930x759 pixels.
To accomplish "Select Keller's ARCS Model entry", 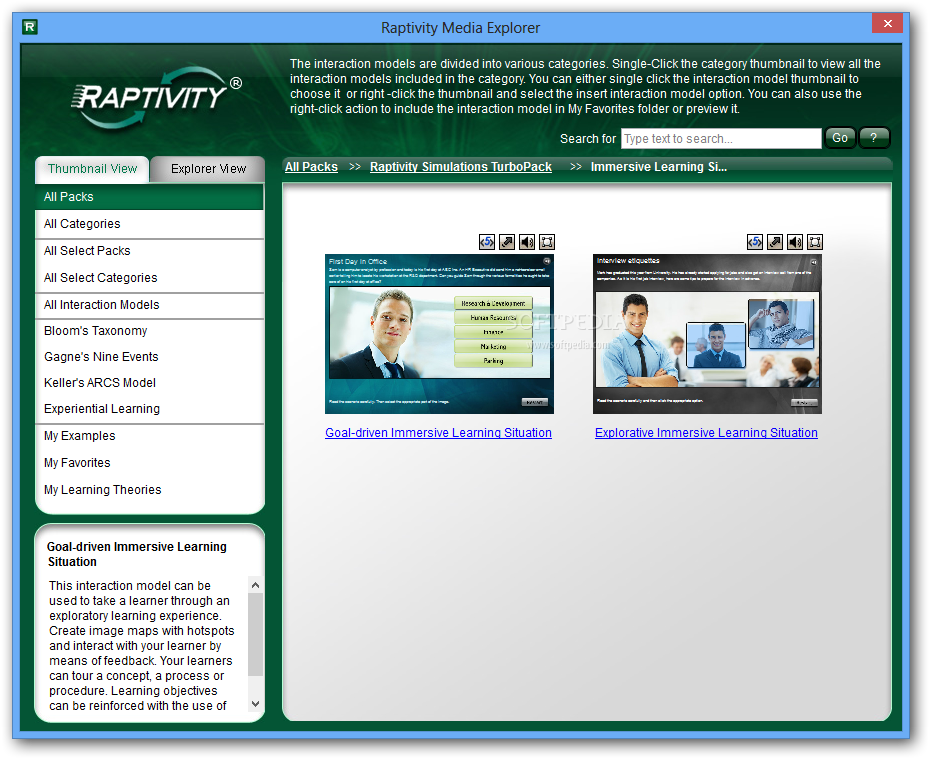I will (x=149, y=383).
